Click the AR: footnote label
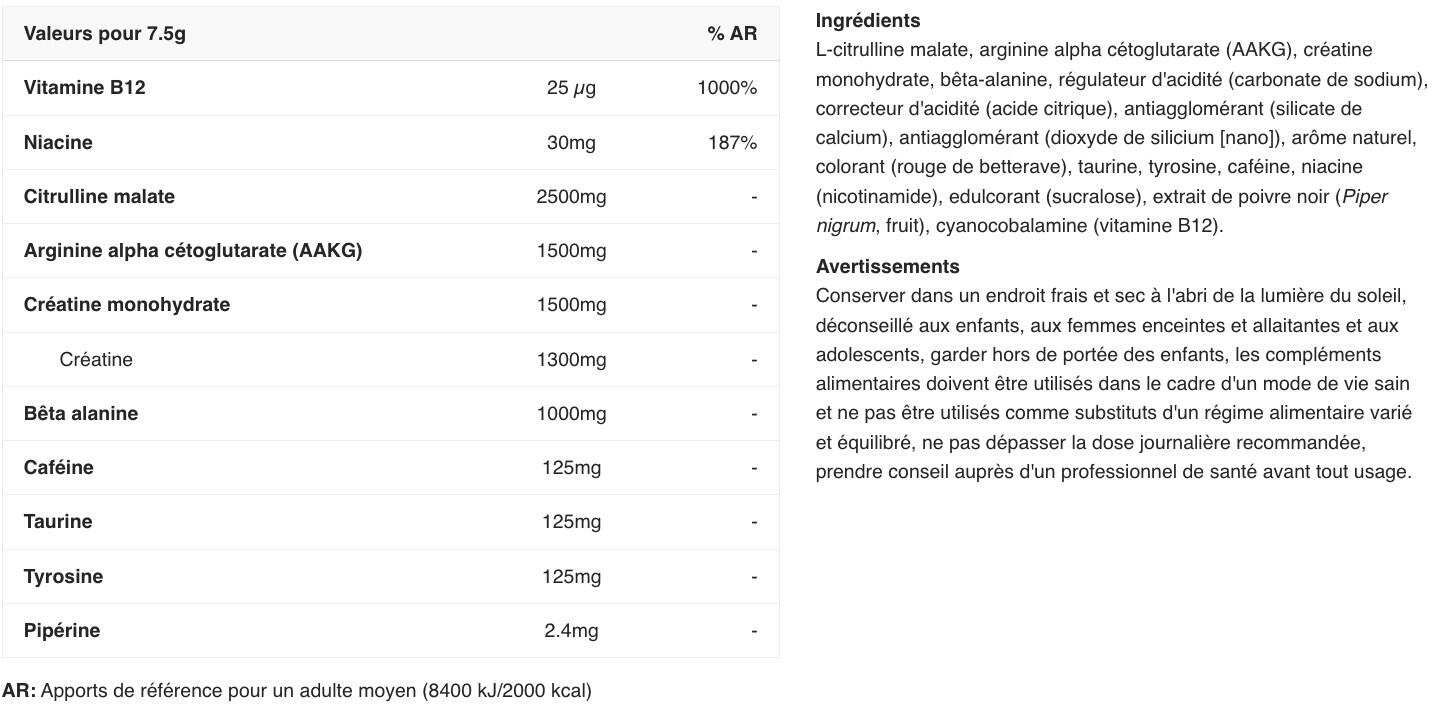The width and height of the screenshot is (1432, 712). pyautogui.click(x=19, y=691)
